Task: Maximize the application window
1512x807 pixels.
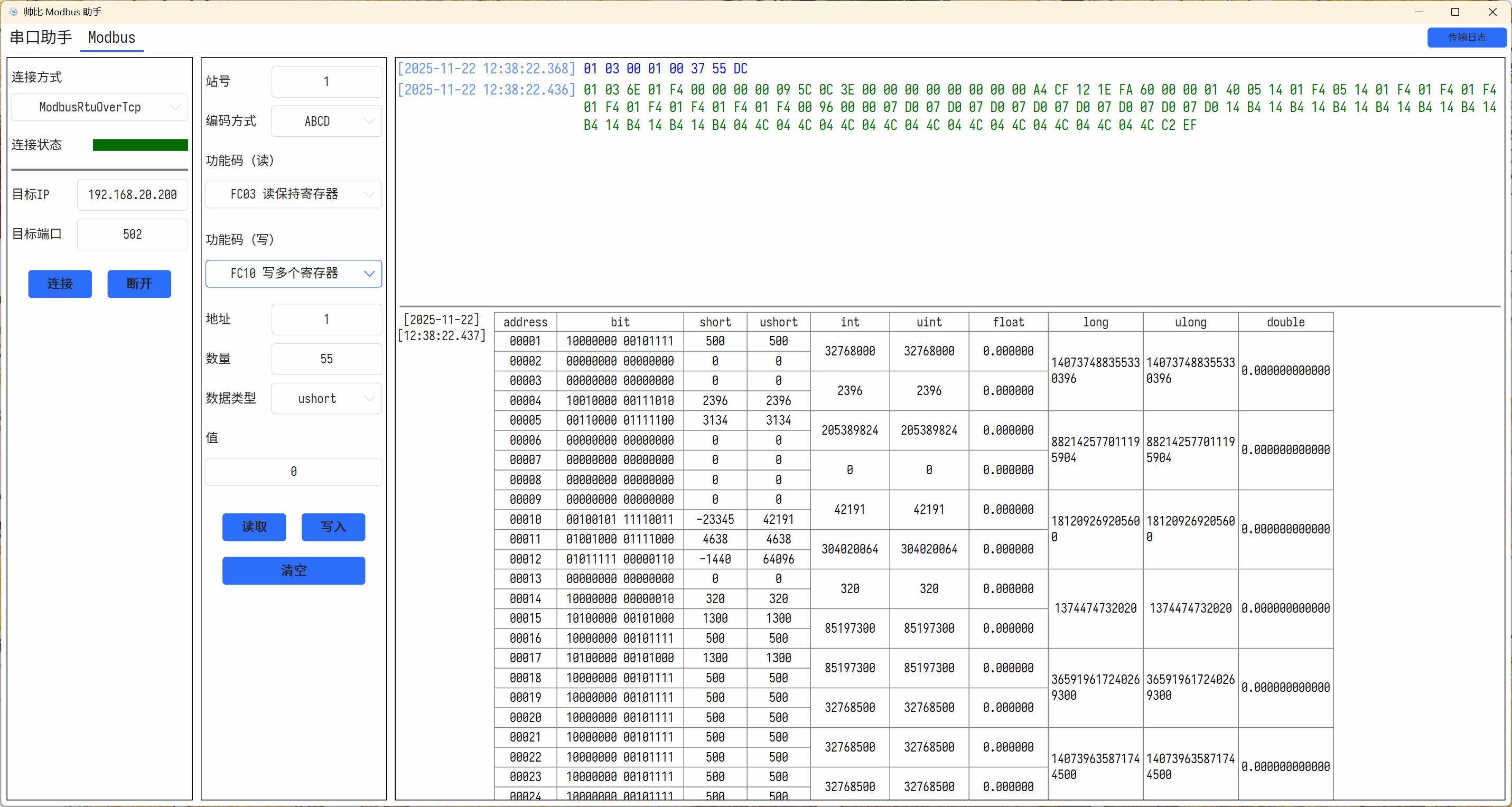Action: point(1455,12)
